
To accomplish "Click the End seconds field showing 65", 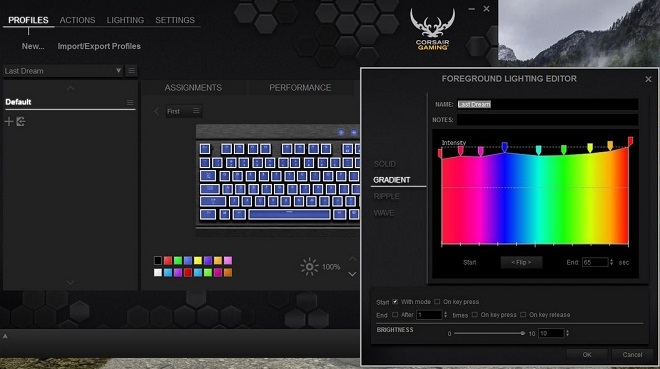I will tap(595, 262).
